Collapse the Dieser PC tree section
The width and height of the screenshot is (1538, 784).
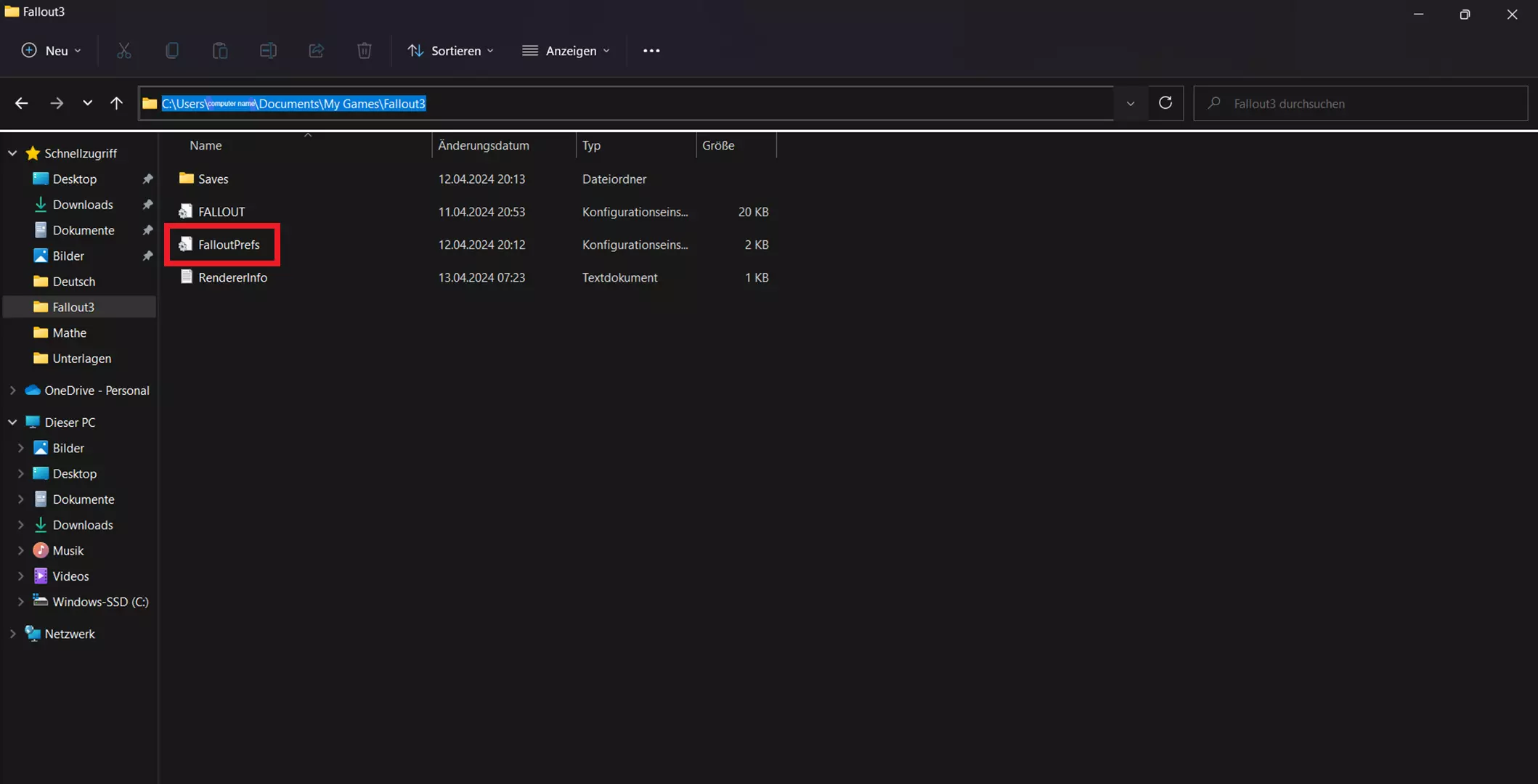tap(12, 422)
